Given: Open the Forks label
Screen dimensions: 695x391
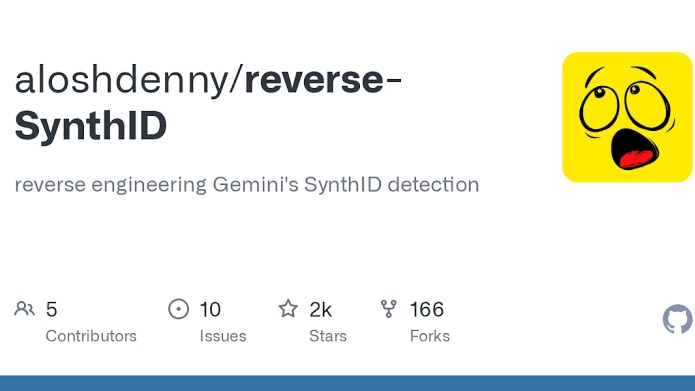Looking at the screenshot, I should [x=430, y=336].
